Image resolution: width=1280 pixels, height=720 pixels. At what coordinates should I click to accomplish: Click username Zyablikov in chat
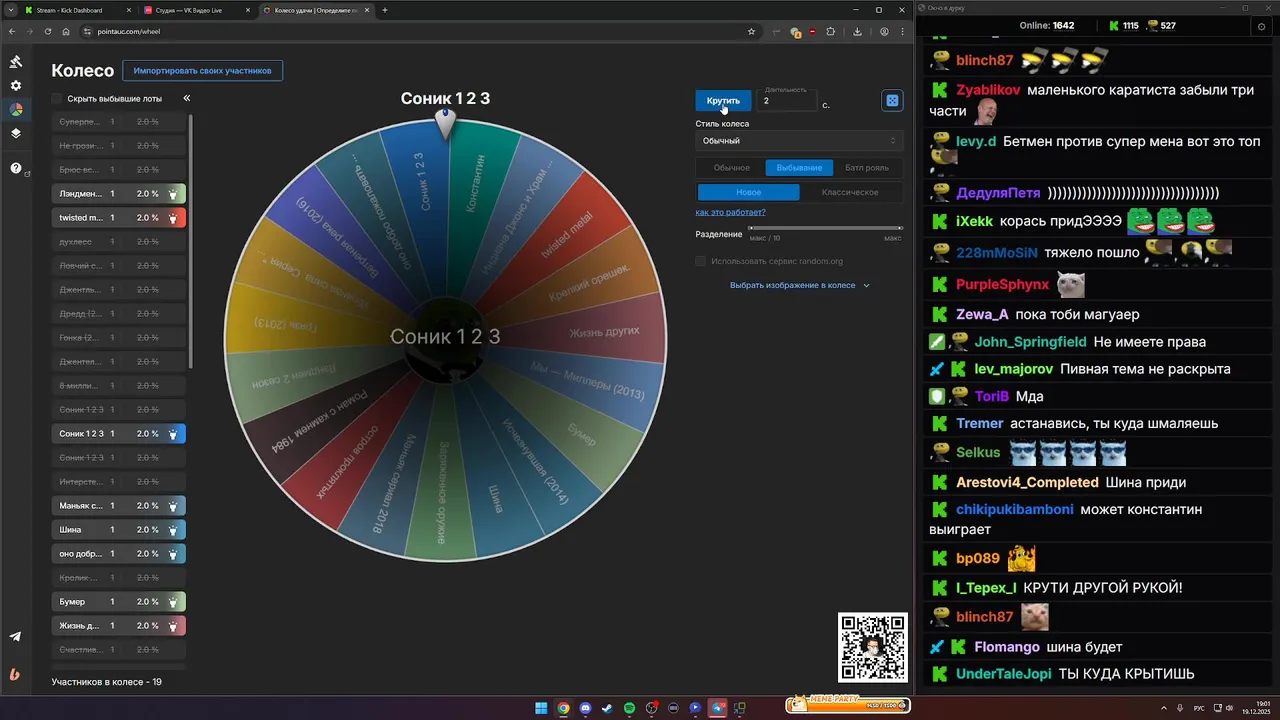click(988, 89)
